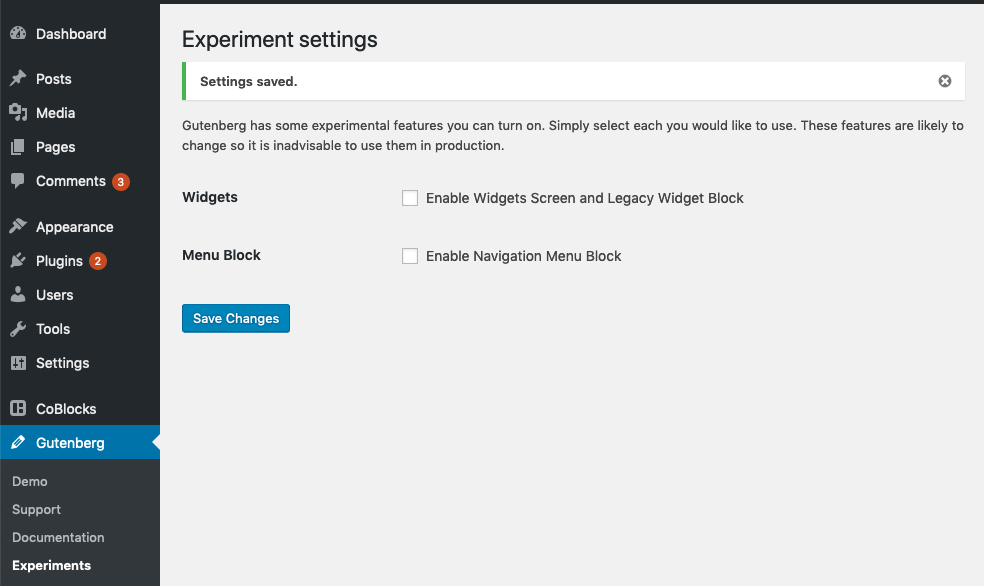This screenshot has width=984, height=586.
Task: Click the Appearance paintbrush icon
Action: 18,226
